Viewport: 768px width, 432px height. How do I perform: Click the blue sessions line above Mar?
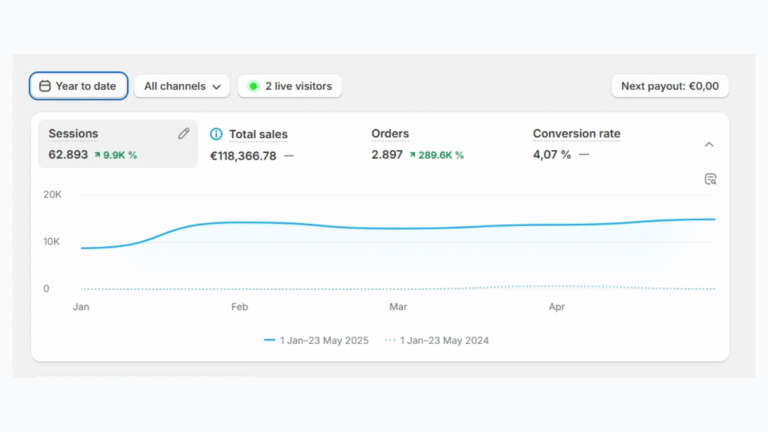[x=398, y=228]
